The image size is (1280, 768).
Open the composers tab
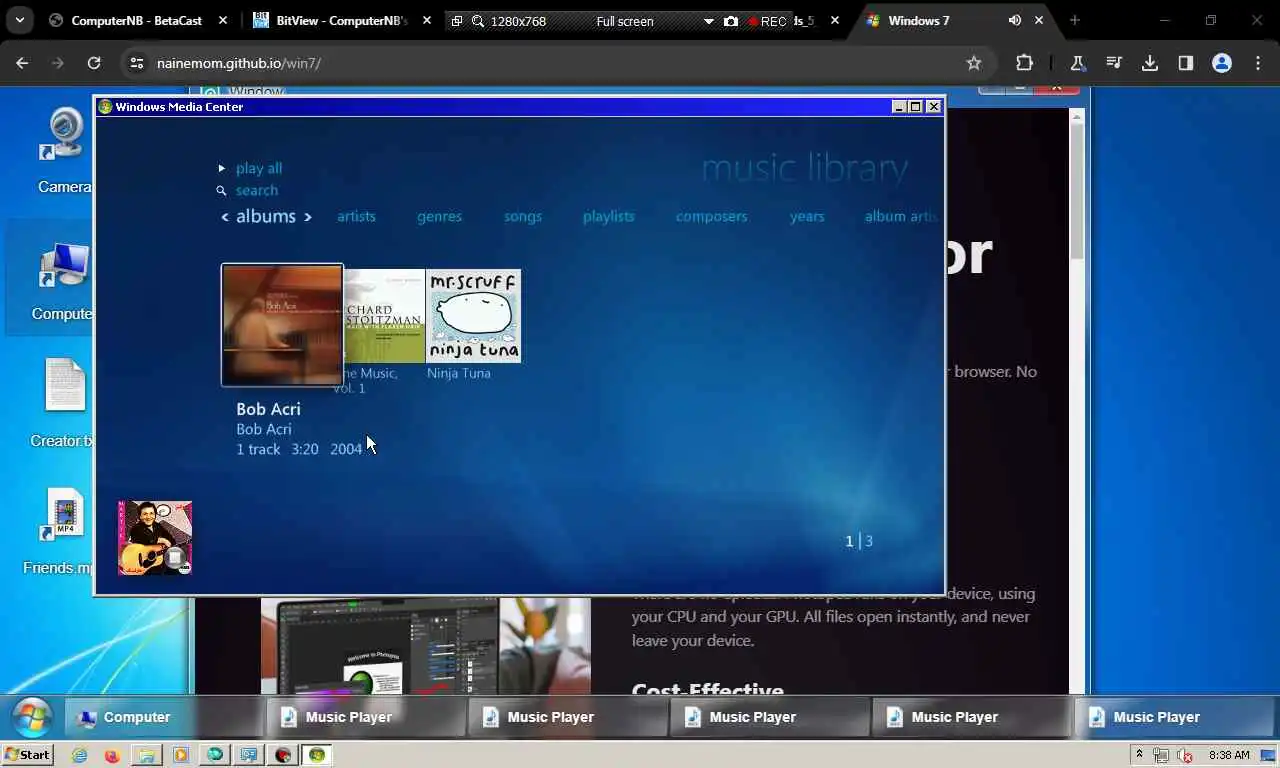tap(711, 216)
